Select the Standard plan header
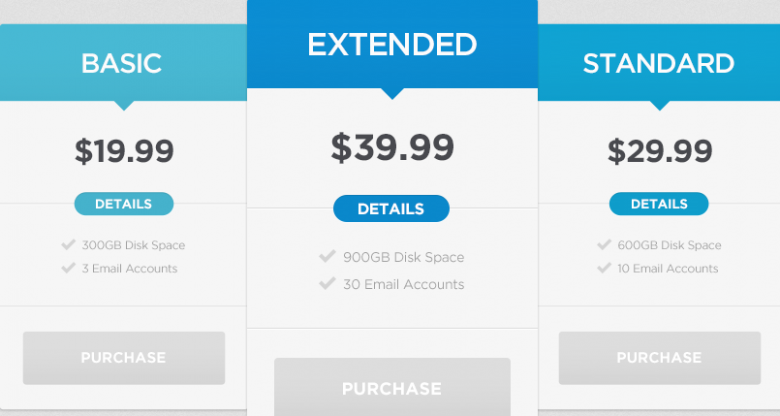Screen dimensions: 780x416 659,63
